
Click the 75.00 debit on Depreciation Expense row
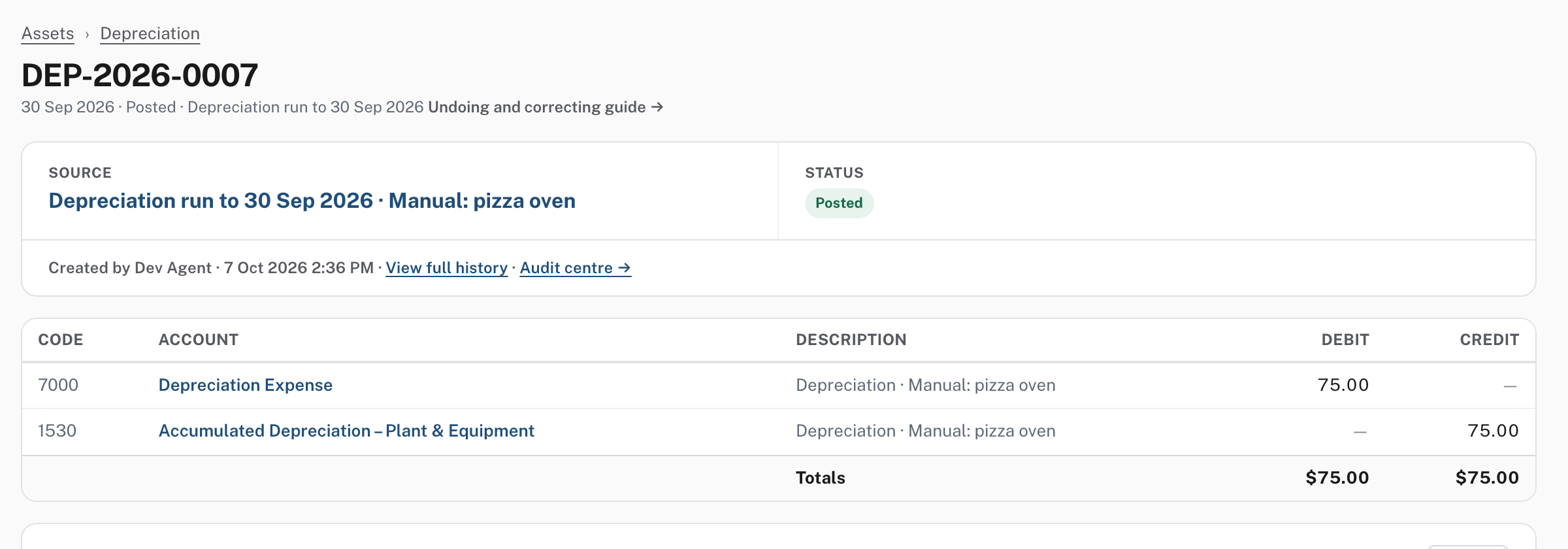(1343, 385)
